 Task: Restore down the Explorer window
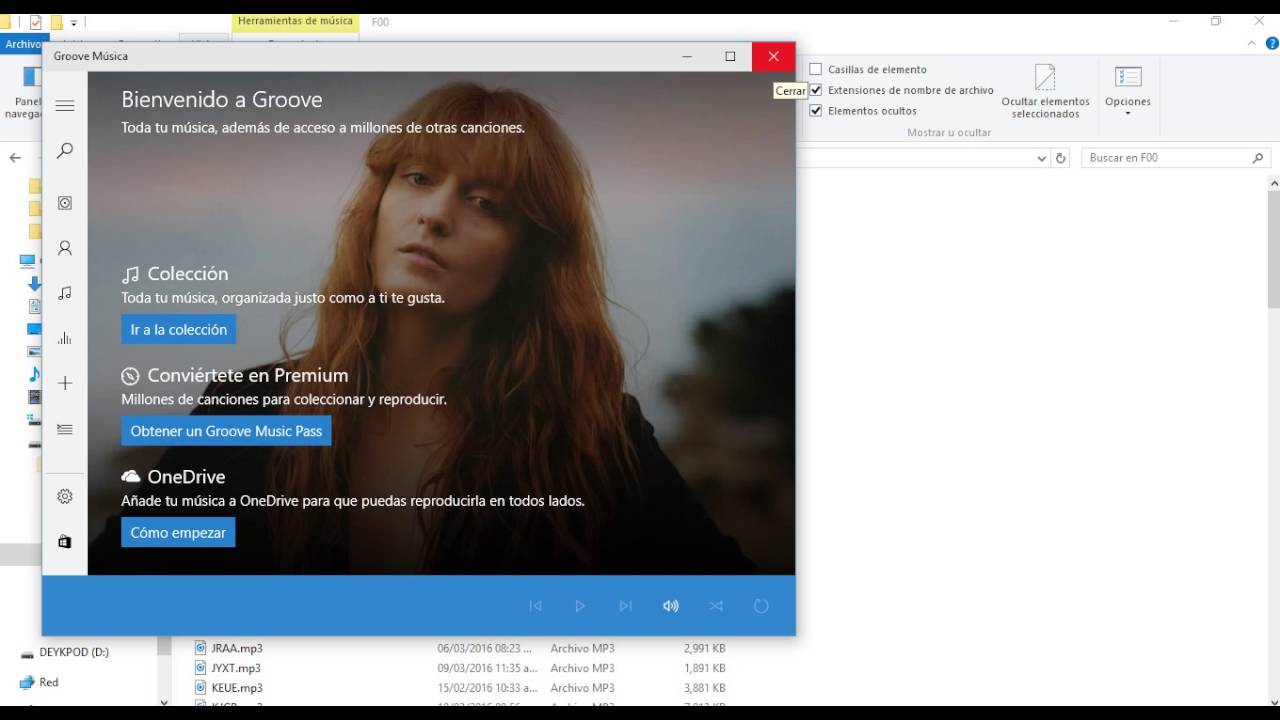[1216, 21]
